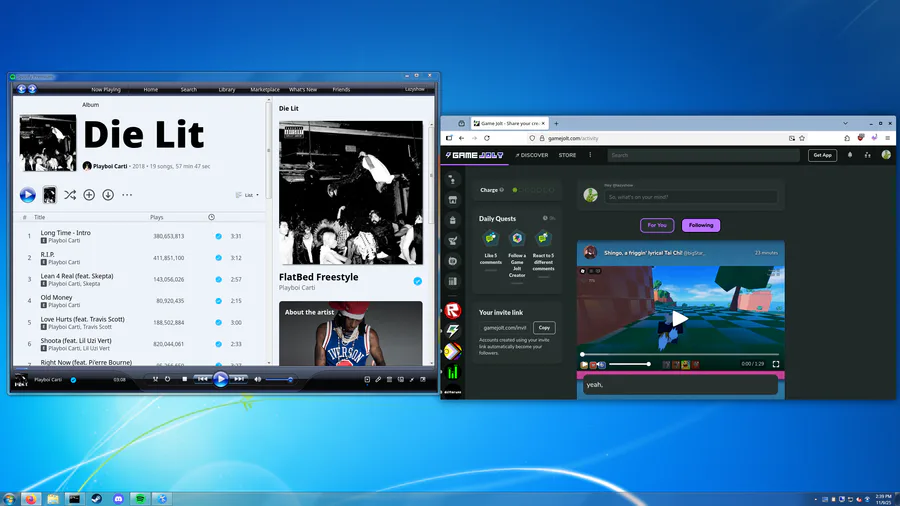Screen dimensions: 900x506
Task: Open the Game Jolt Store link
Action: pos(567,155)
